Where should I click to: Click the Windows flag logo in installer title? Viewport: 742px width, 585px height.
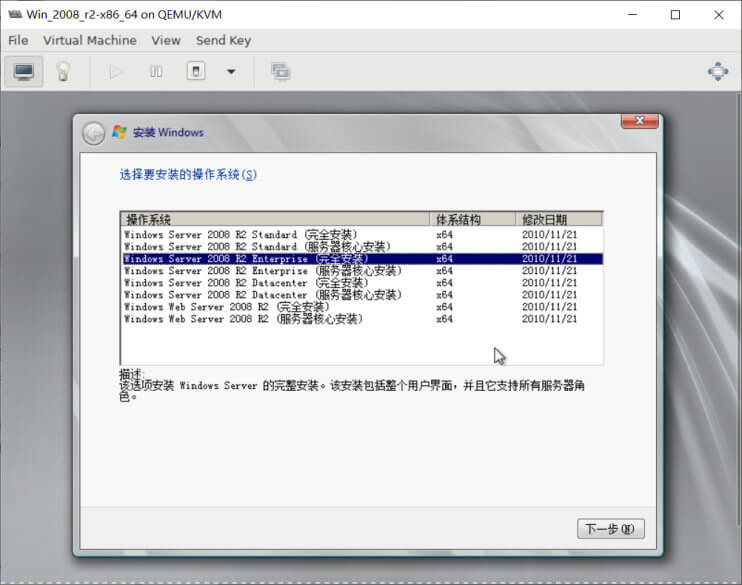tap(119, 132)
